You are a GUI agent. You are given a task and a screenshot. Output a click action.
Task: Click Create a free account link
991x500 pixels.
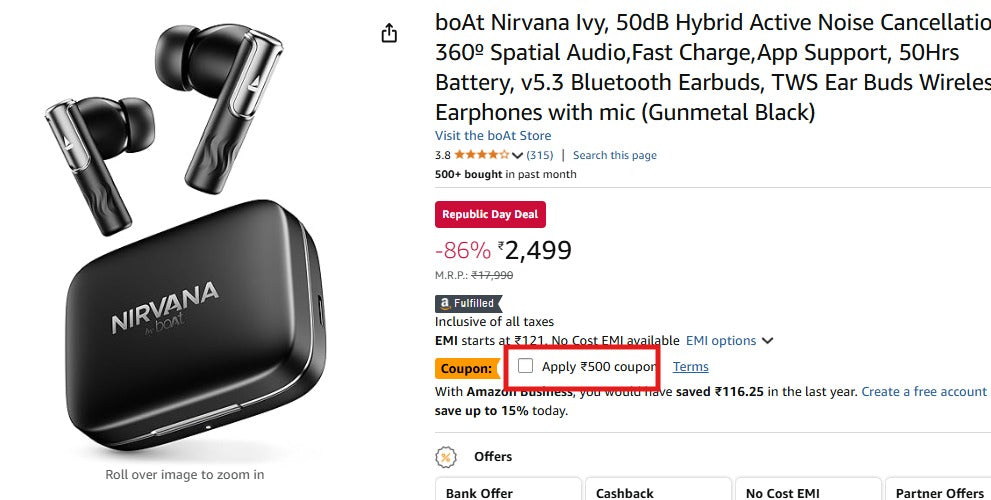[923, 392]
